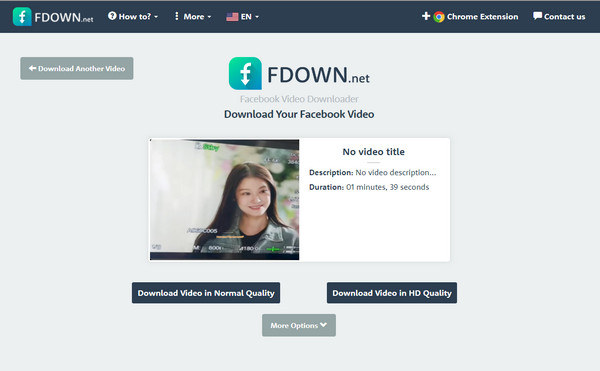Screen dimensions: 600x371
Task: Click the question mark icon beside How to
Action: (x=112, y=16)
